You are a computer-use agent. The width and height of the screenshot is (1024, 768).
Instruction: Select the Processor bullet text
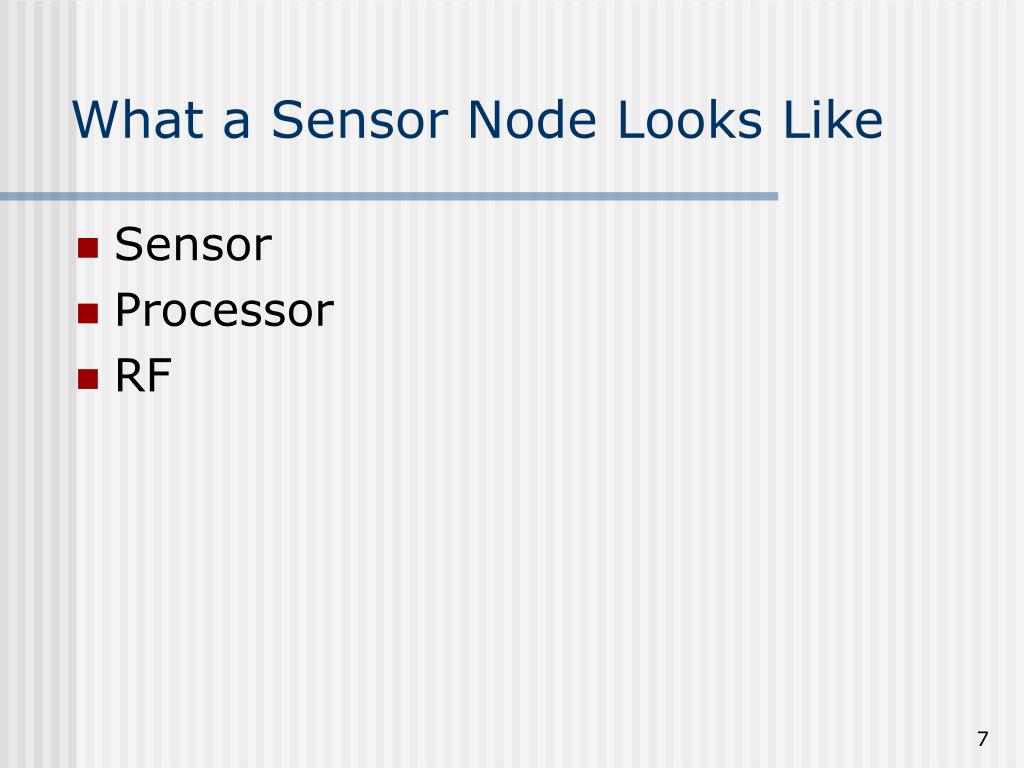[x=224, y=310]
